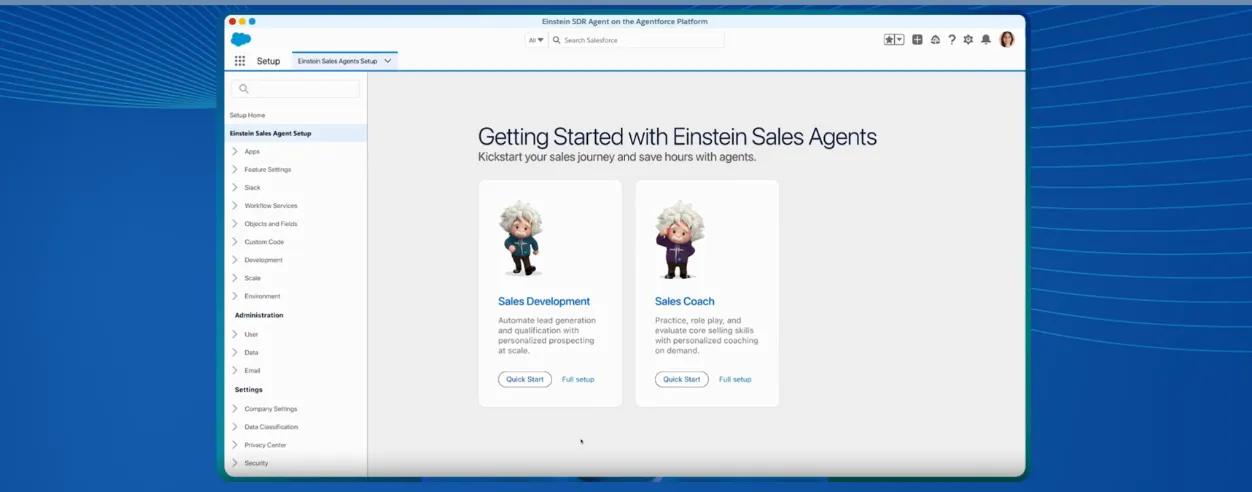Expand the Slack node
1252x492 pixels.
pyautogui.click(x=235, y=187)
